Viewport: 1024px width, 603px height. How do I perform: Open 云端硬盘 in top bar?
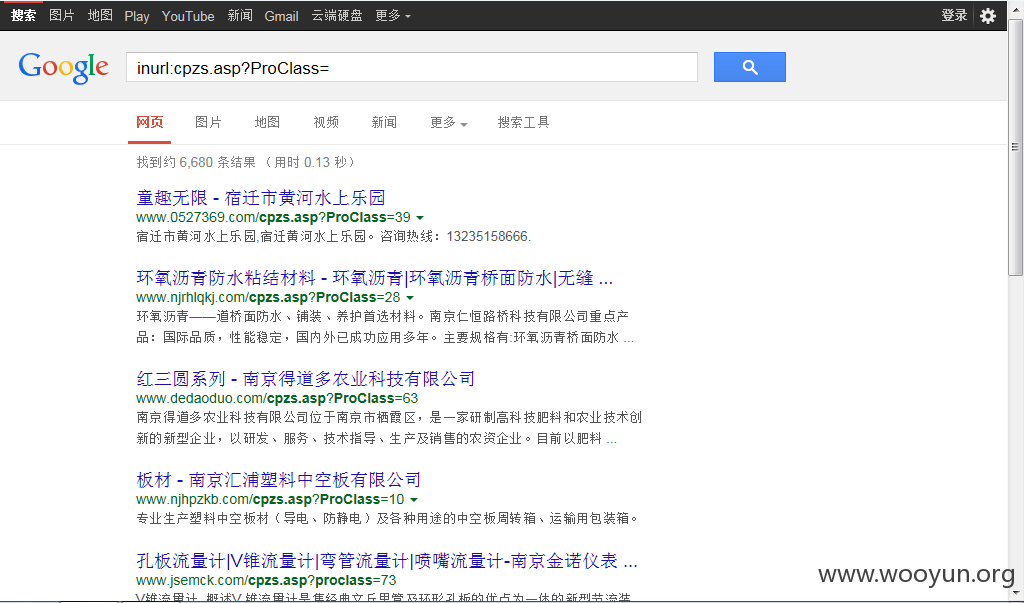pos(337,16)
